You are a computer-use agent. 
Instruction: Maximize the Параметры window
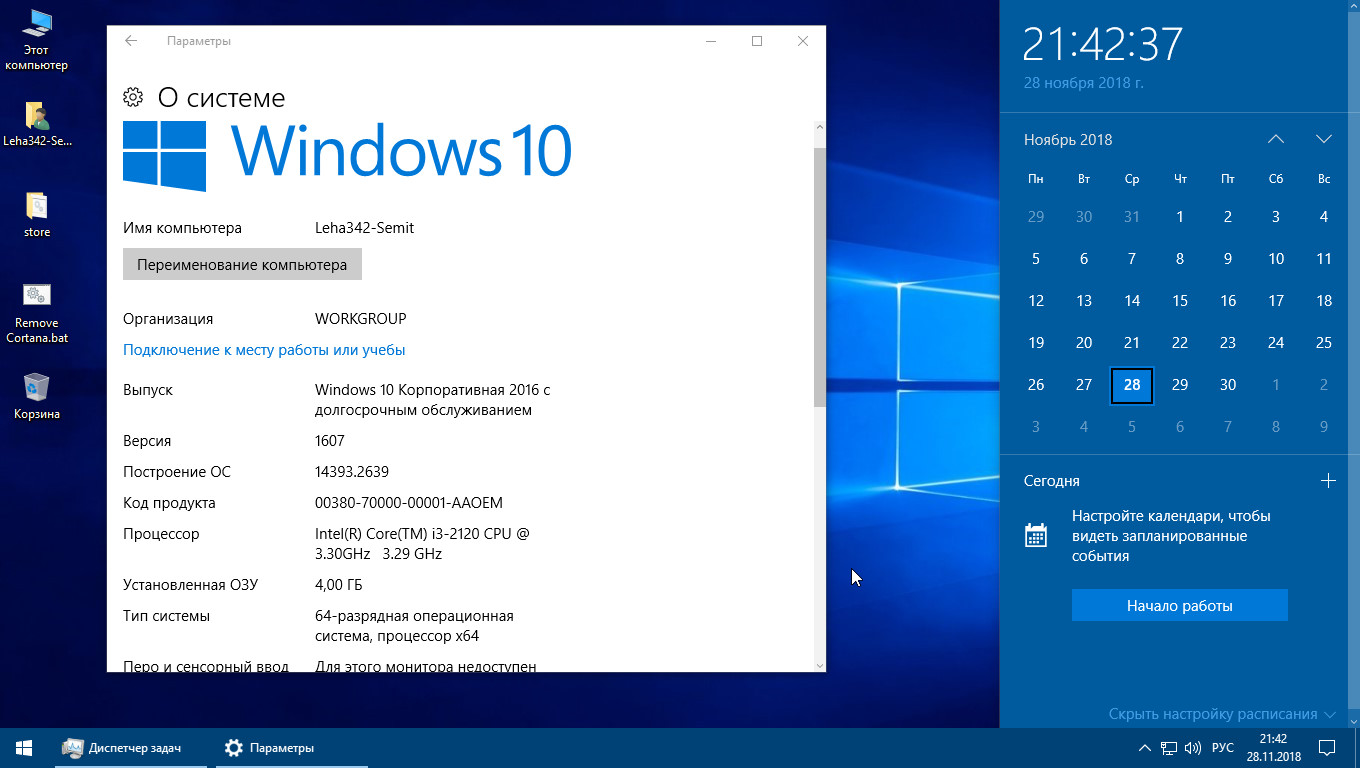(757, 41)
